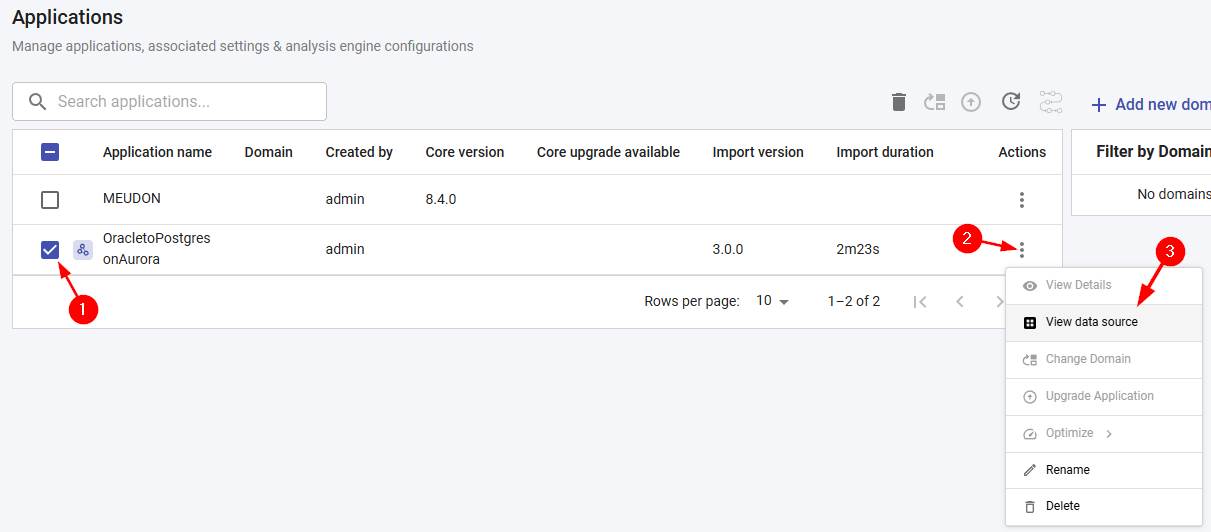The height and width of the screenshot is (532, 1211).
Task: Click Add new domain button
Action: coord(1152,104)
